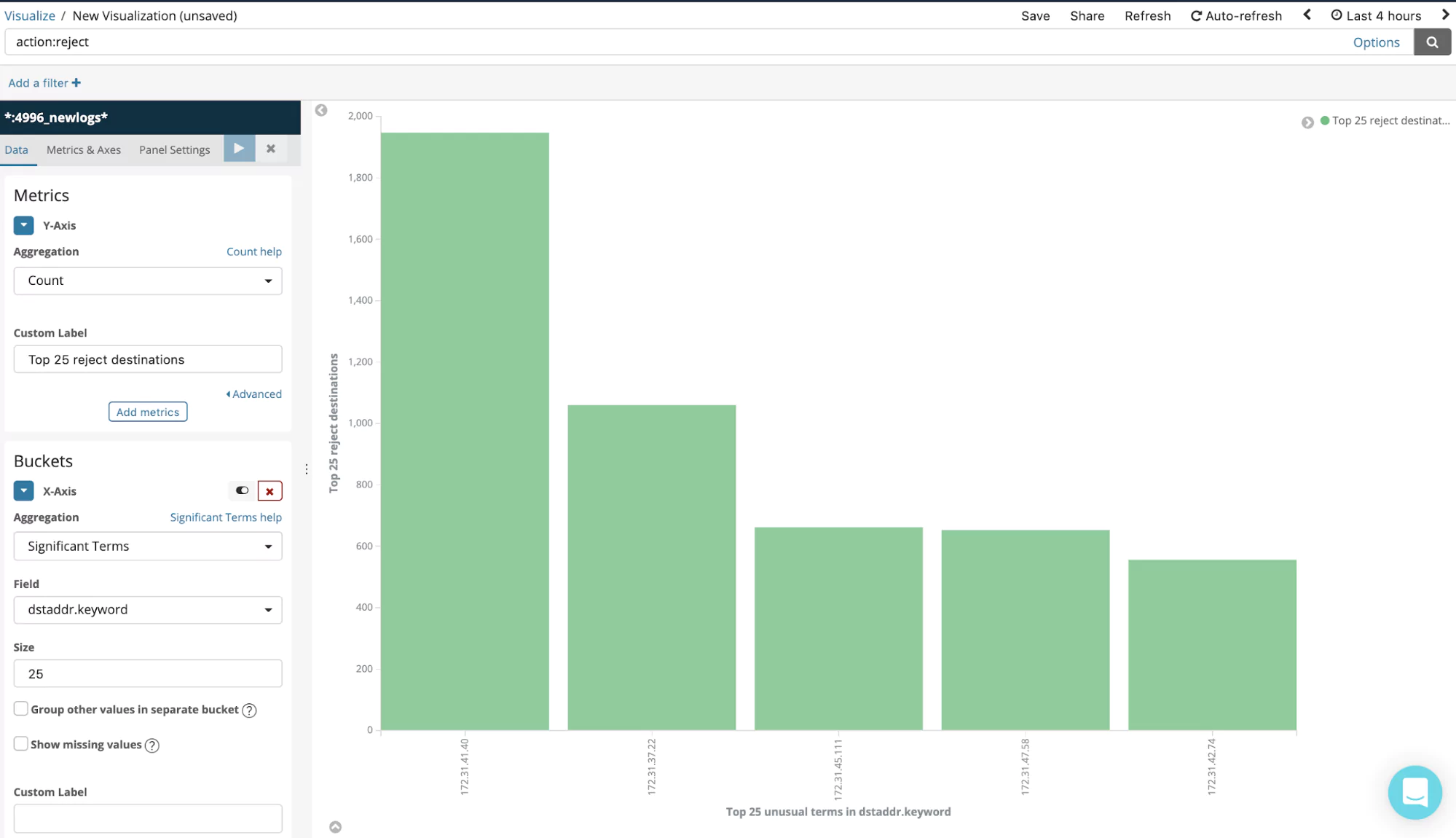Click the Top 25 reject destinations legend label
1456x838 pixels.
(x=1390, y=121)
